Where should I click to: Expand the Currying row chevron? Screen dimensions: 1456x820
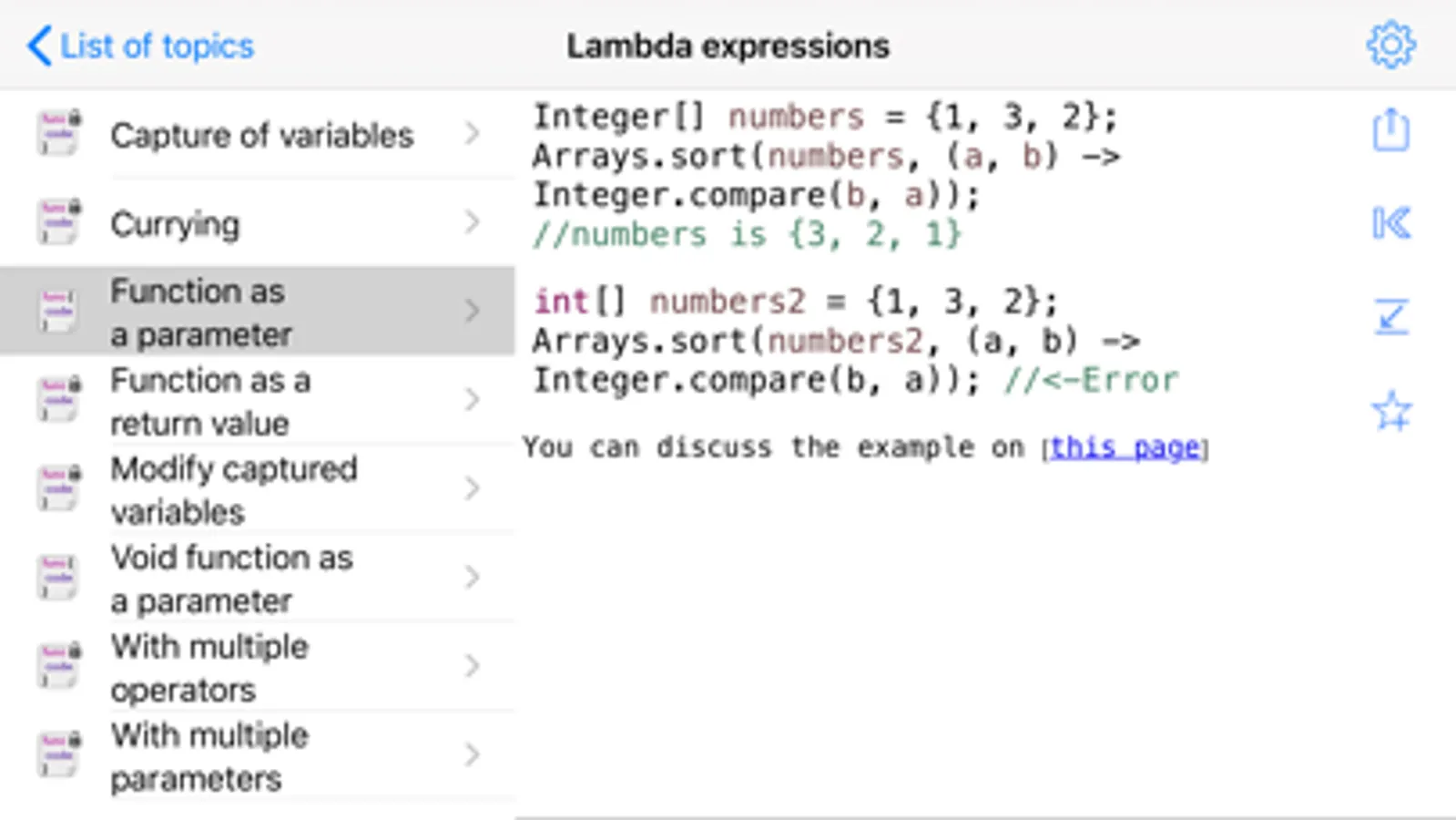(x=472, y=222)
